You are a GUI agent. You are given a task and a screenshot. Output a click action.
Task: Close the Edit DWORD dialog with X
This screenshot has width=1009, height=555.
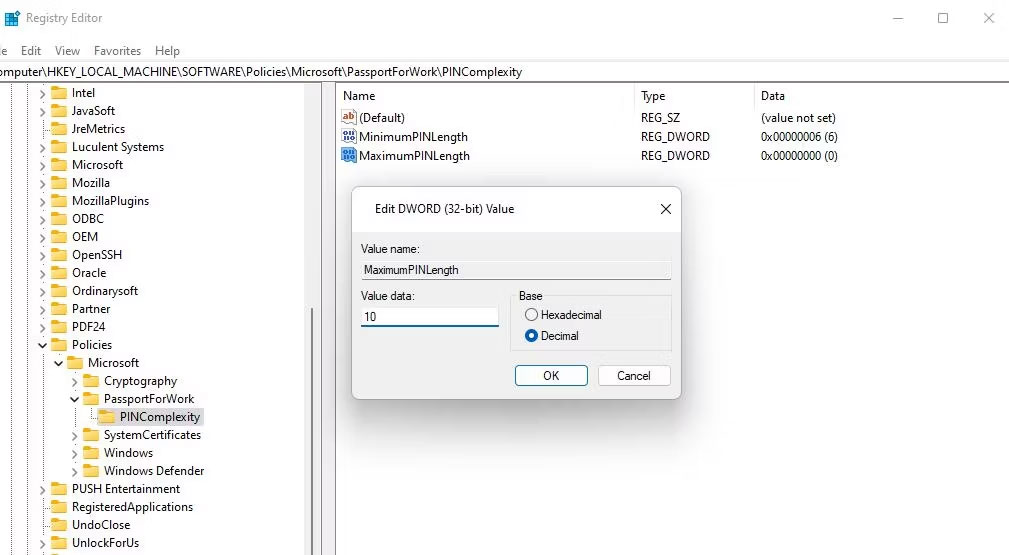pyautogui.click(x=665, y=209)
